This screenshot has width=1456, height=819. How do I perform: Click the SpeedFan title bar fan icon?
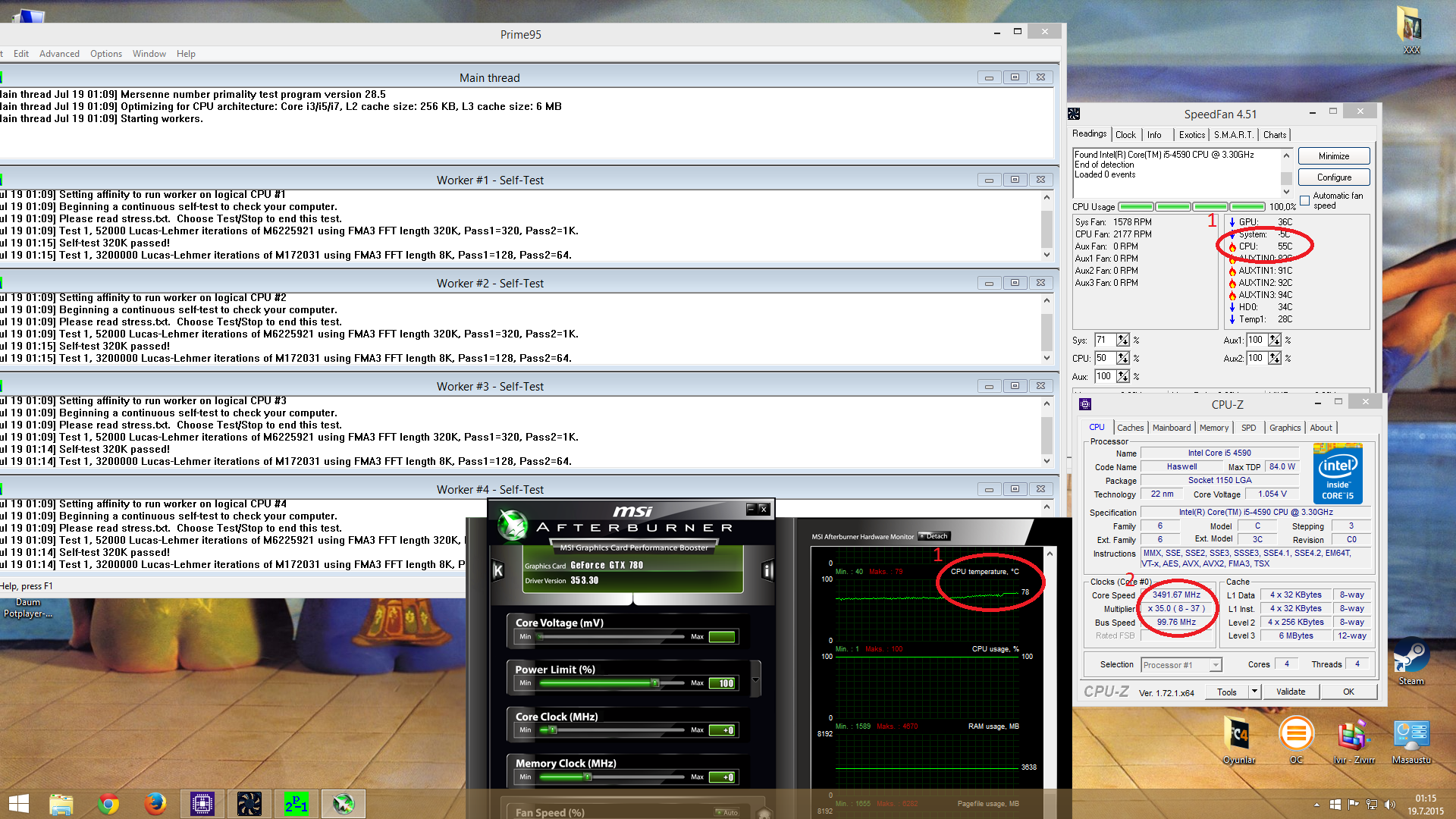click(x=1074, y=114)
